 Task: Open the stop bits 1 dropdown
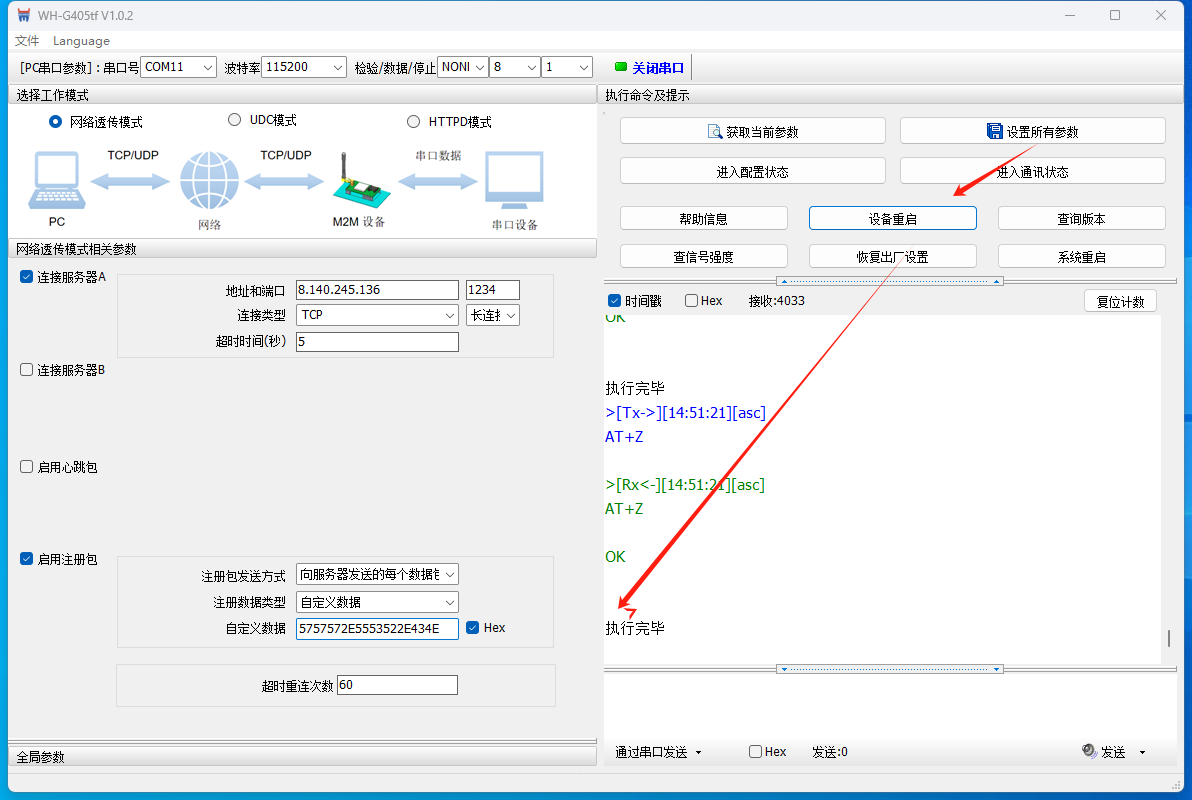[x=567, y=67]
